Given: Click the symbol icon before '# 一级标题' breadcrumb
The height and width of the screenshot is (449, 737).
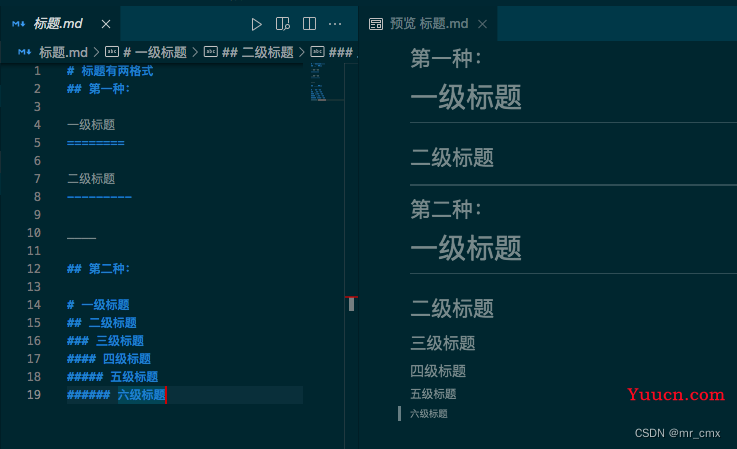Looking at the screenshot, I should (112, 52).
